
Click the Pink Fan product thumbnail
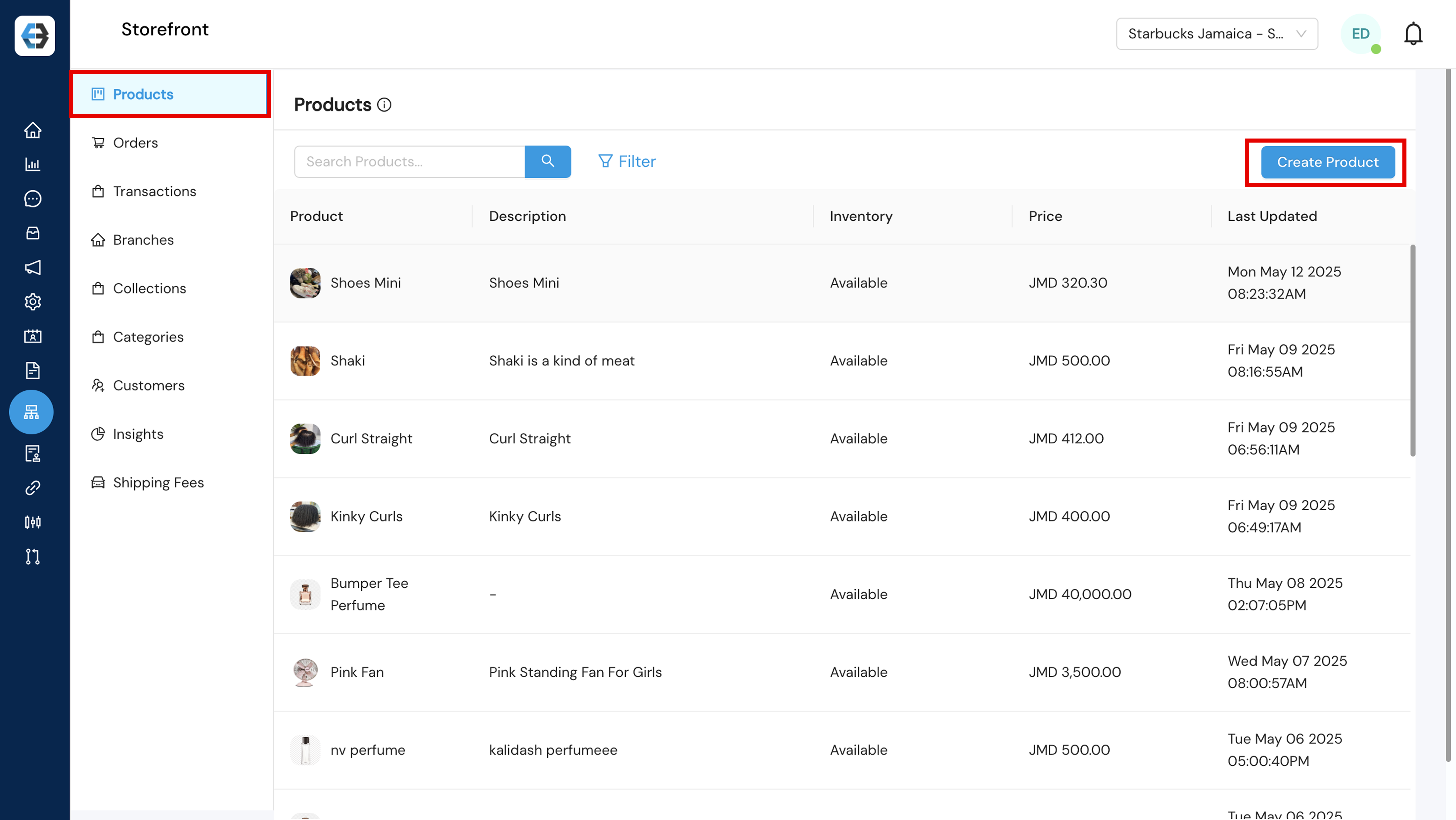pos(305,672)
